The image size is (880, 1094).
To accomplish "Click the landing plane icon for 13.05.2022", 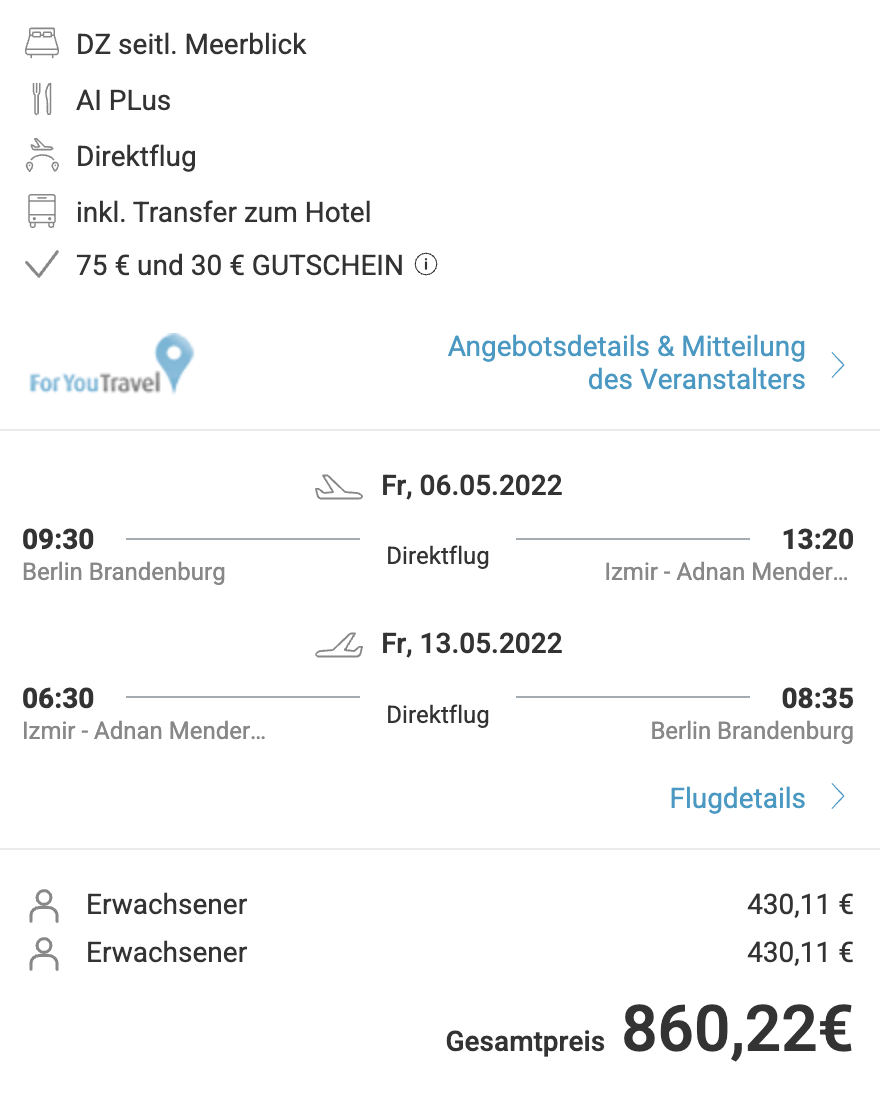I will 339,645.
